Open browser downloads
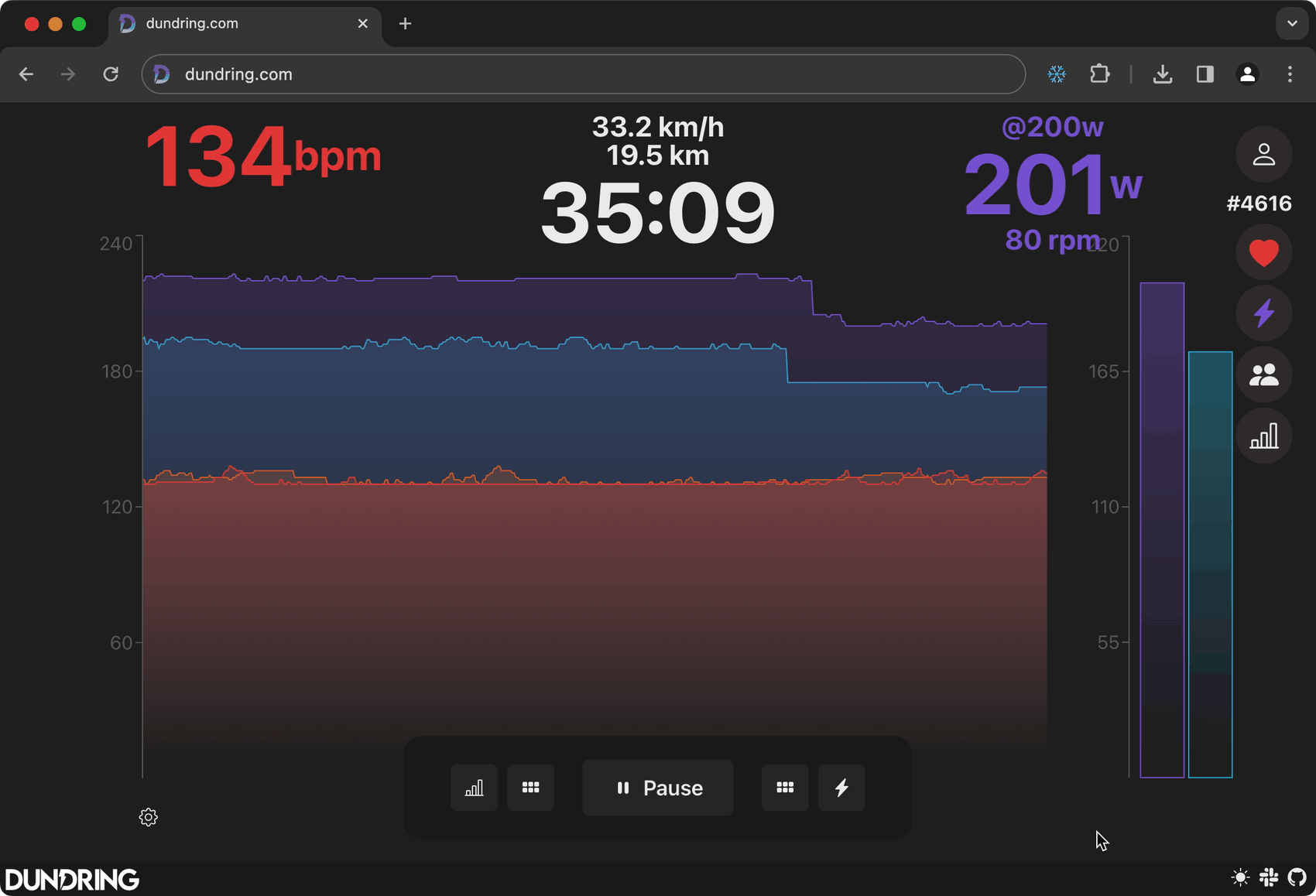Viewport: 1316px width, 896px height. click(1163, 74)
